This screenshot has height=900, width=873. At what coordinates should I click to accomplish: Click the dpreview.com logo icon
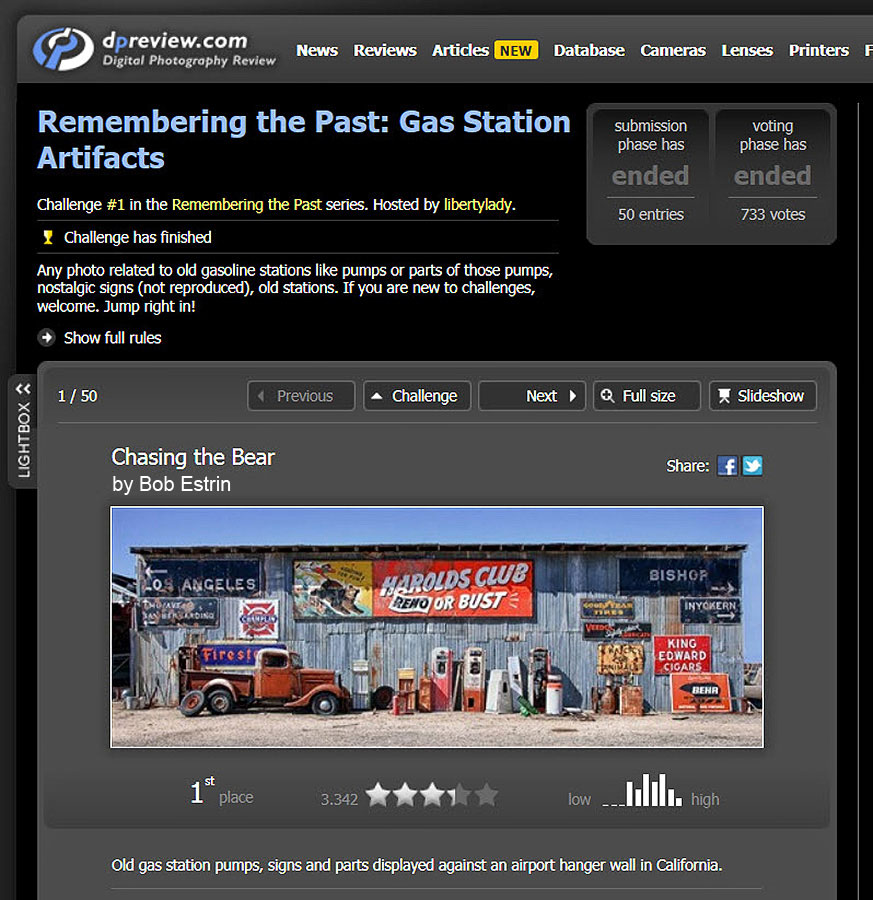(x=63, y=49)
